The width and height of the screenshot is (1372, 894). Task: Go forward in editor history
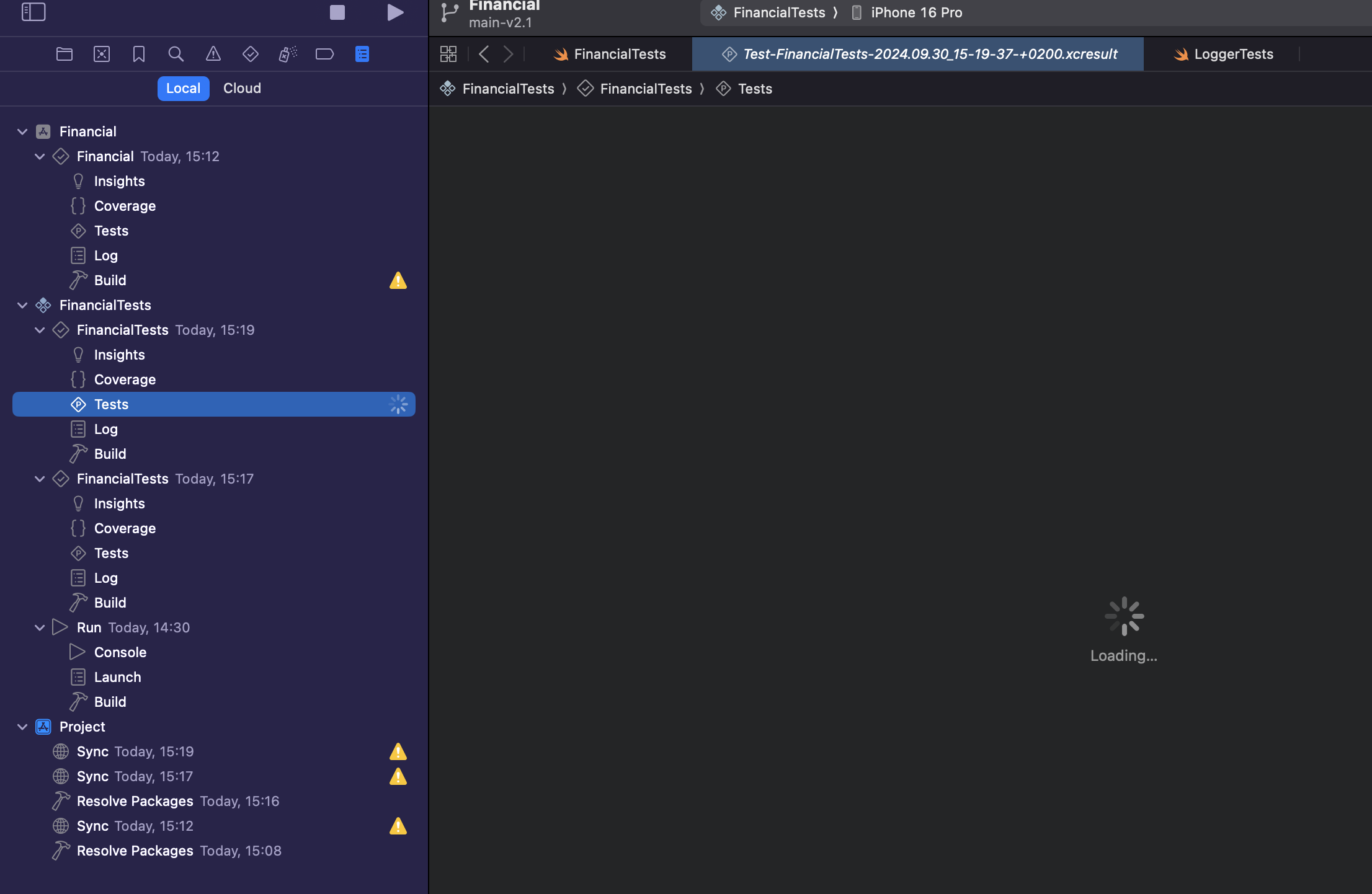click(508, 54)
